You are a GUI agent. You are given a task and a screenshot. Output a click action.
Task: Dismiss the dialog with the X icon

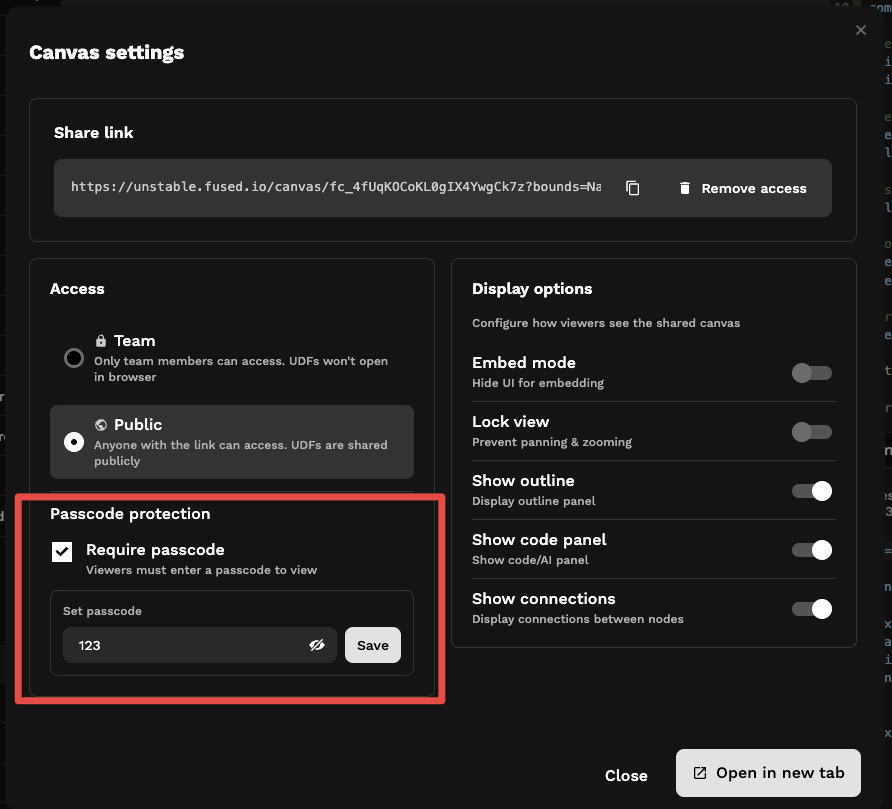[x=861, y=29]
